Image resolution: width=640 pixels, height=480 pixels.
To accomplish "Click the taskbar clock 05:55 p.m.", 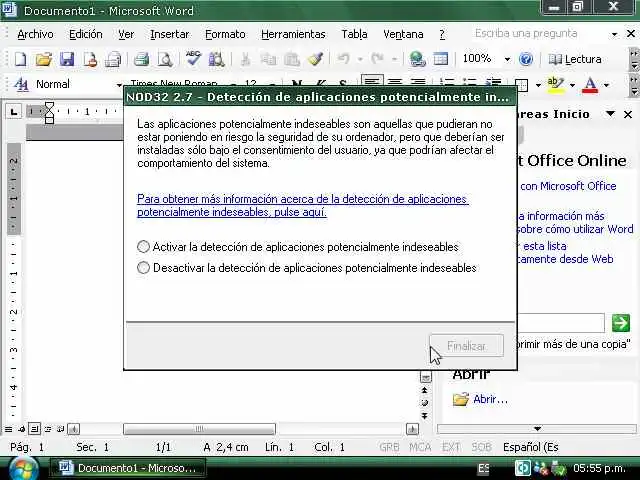I will click(599, 468).
